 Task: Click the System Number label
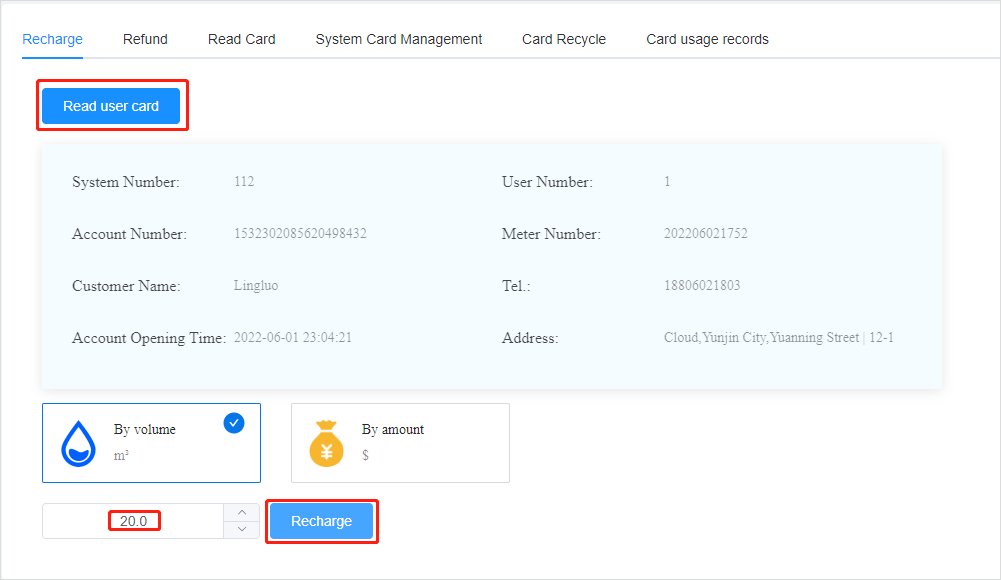pyautogui.click(x=126, y=182)
